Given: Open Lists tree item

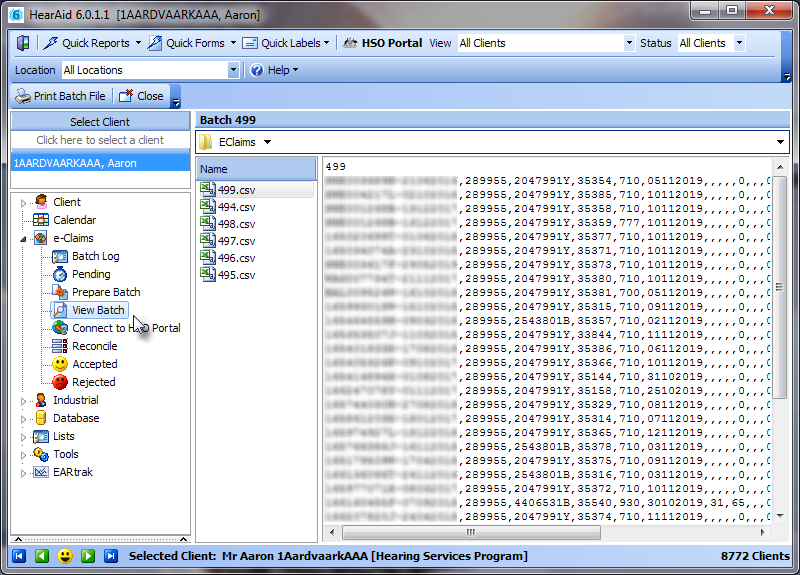Looking at the screenshot, I should 64,436.
